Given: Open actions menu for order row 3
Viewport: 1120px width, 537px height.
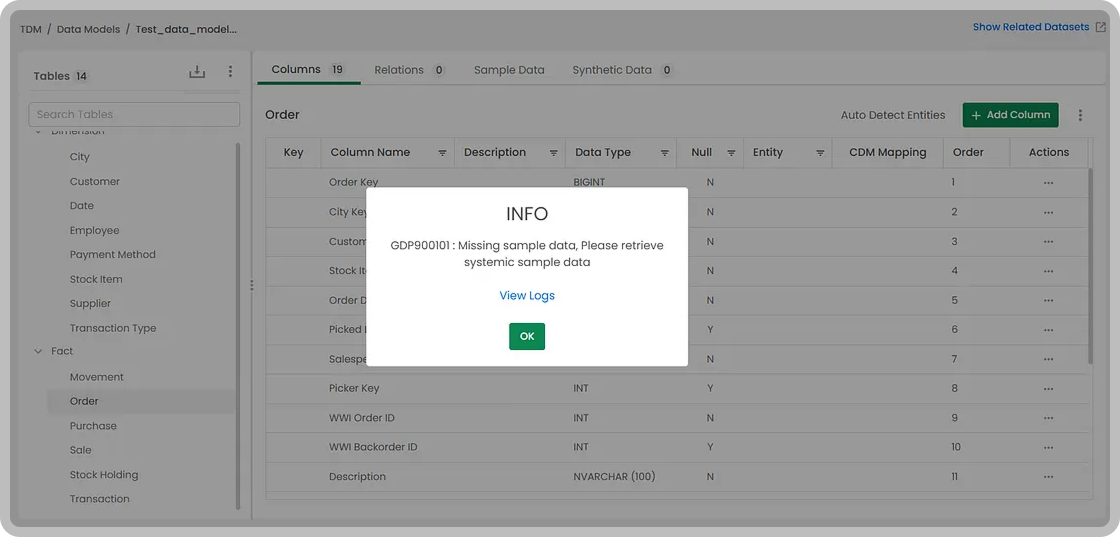Looking at the screenshot, I should click(x=1049, y=242).
